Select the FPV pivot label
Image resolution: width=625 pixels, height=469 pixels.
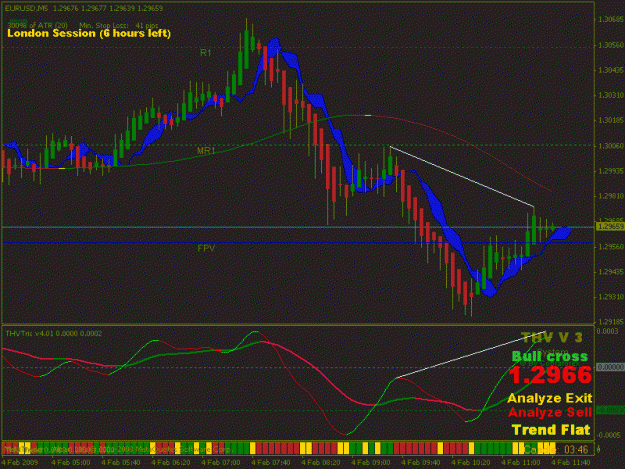(206, 248)
